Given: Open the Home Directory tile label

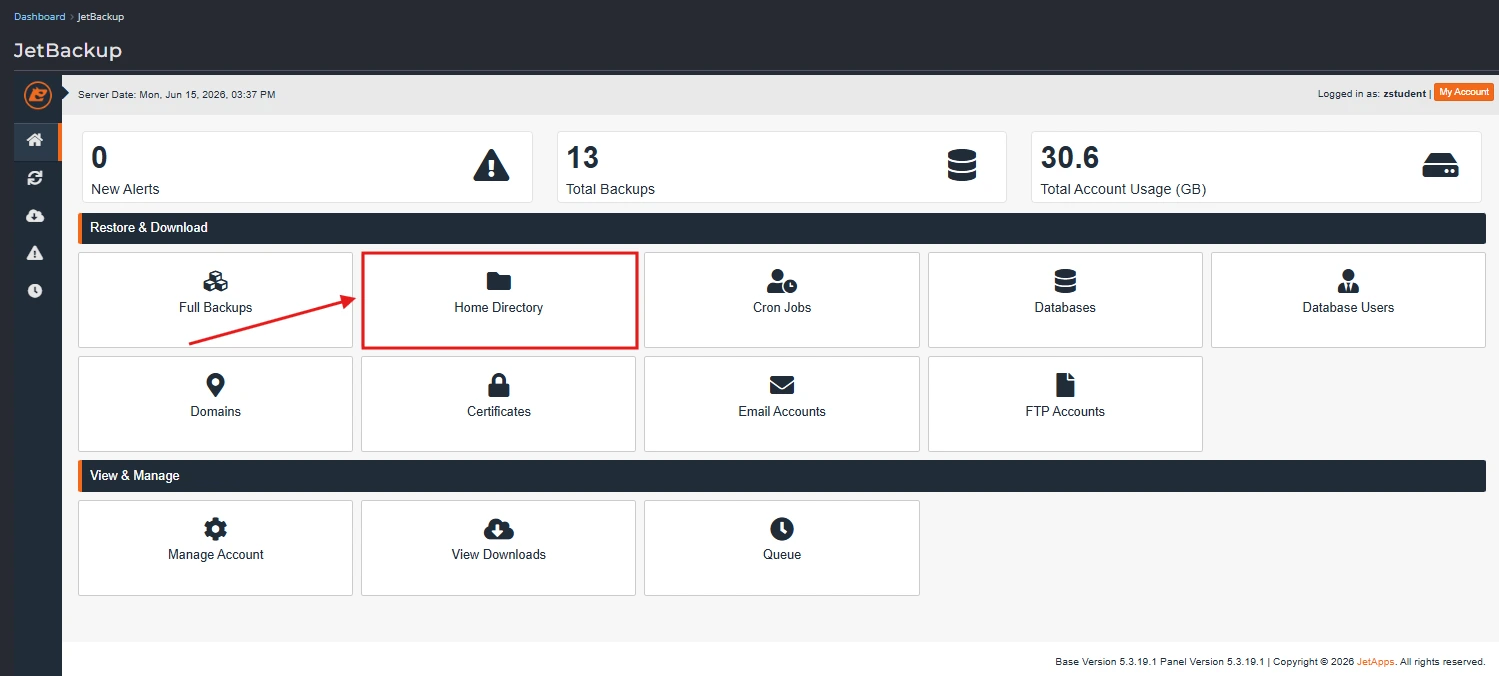Looking at the screenshot, I should pyautogui.click(x=498, y=308).
